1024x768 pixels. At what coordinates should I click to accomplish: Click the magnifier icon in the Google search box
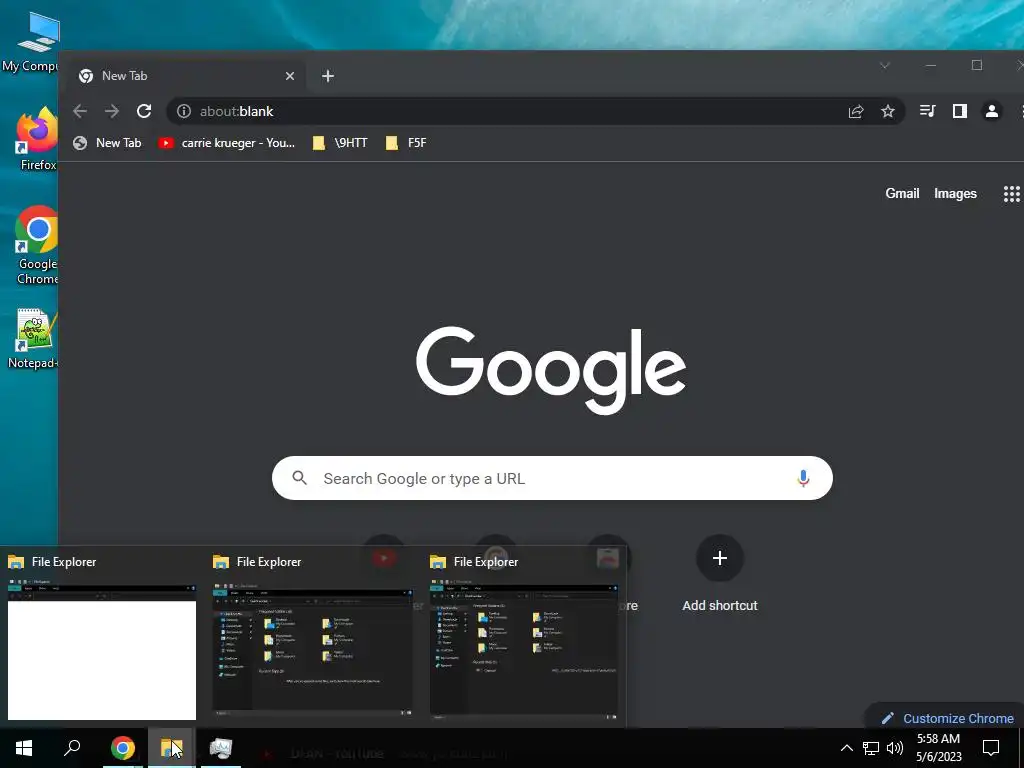(299, 478)
